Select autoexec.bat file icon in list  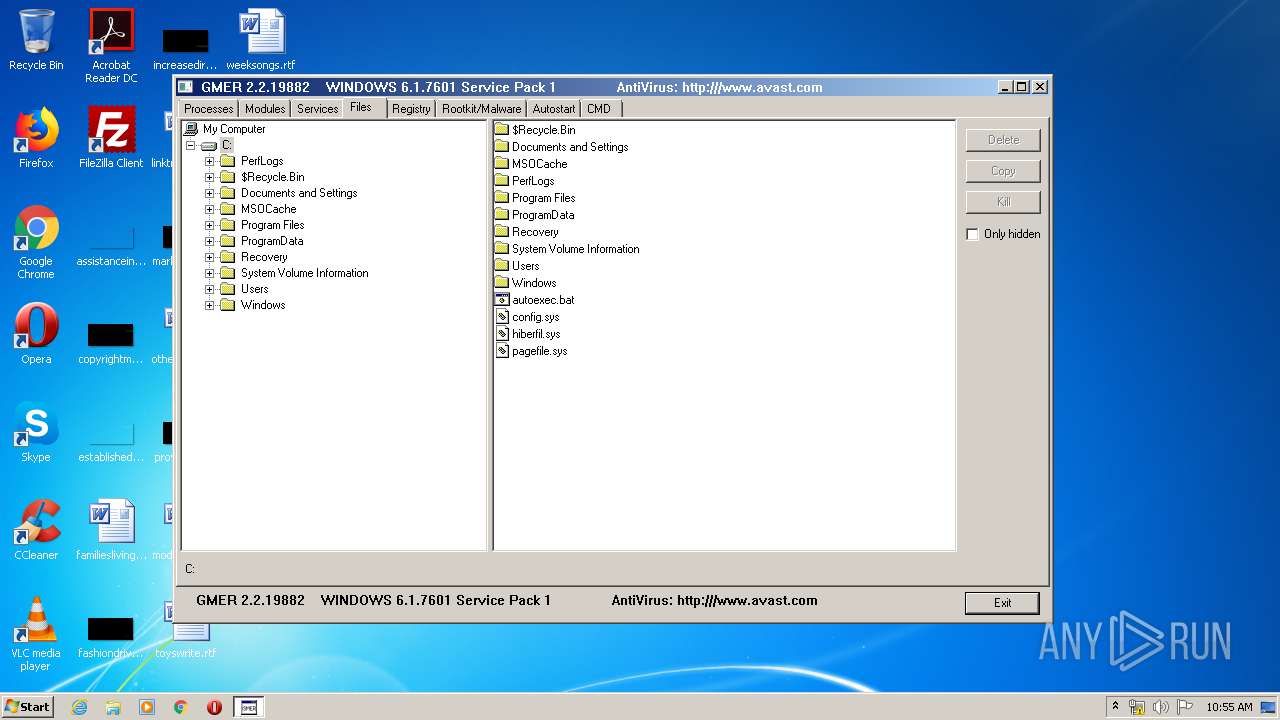502,300
